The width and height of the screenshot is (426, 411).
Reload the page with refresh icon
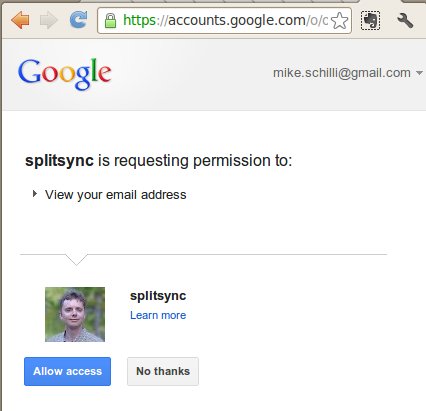[x=79, y=20]
